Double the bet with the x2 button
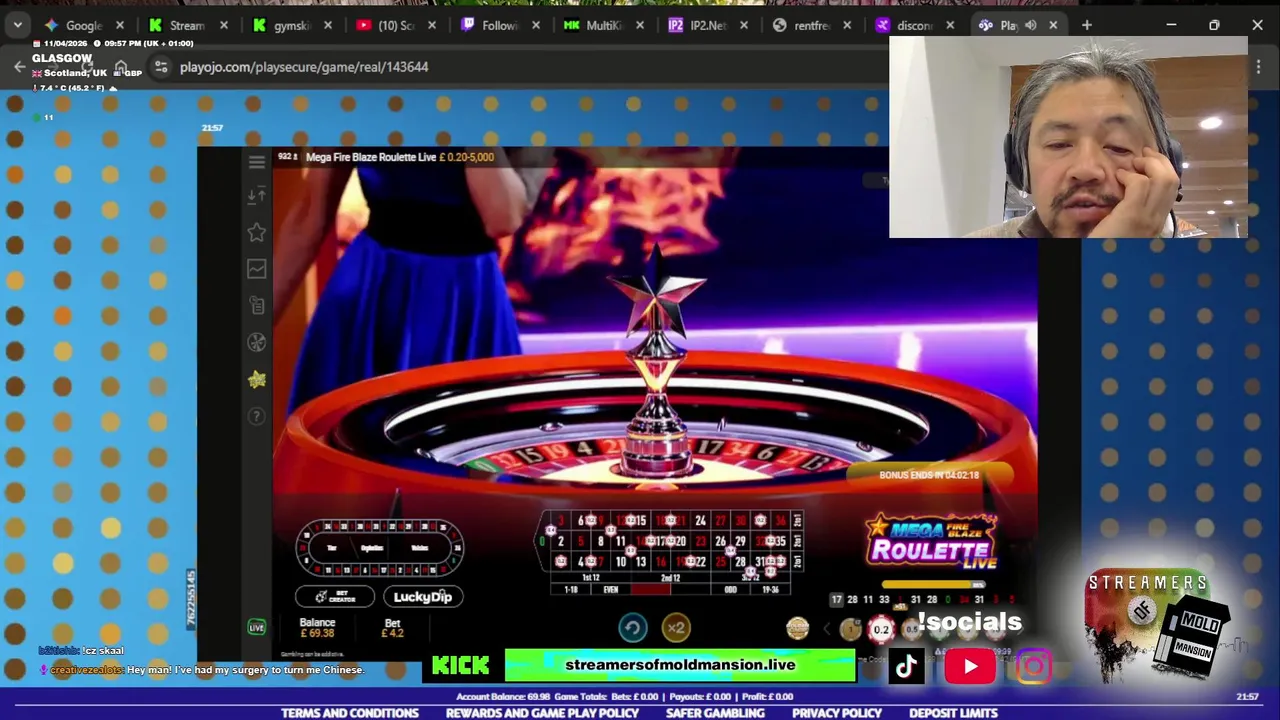This screenshot has width=1280, height=720. pos(676,628)
